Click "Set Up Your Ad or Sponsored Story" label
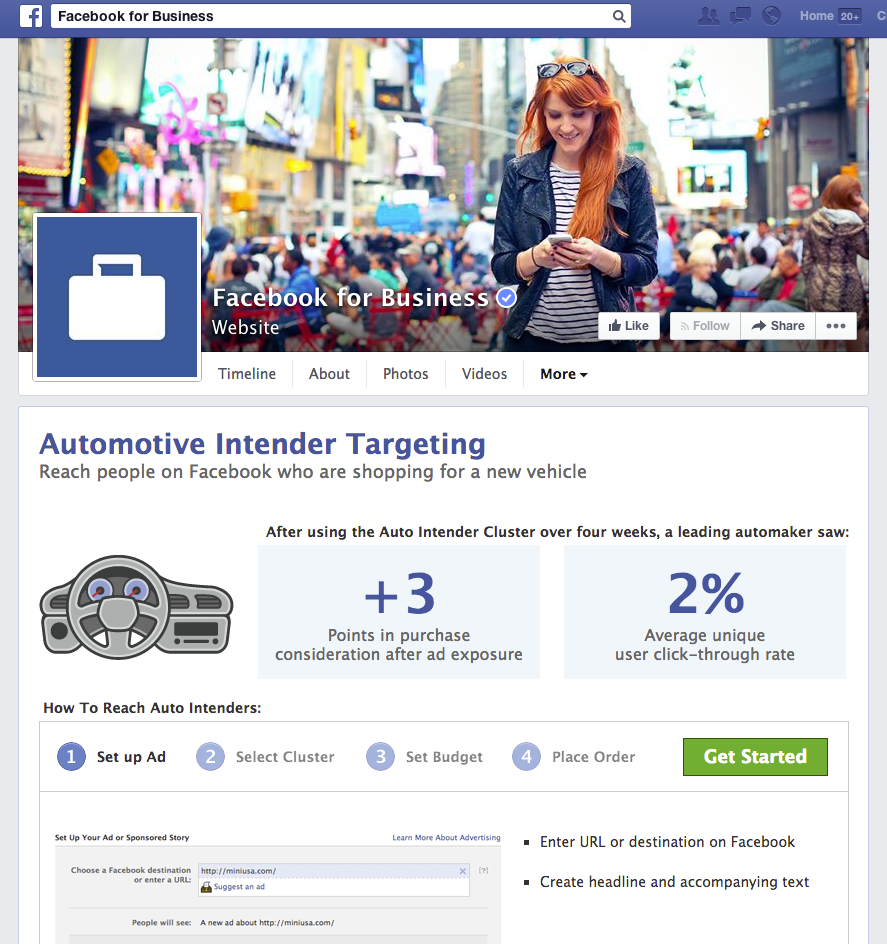Image resolution: width=887 pixels, height=944 pixels. pyautogui.click(x=122, y=837)
